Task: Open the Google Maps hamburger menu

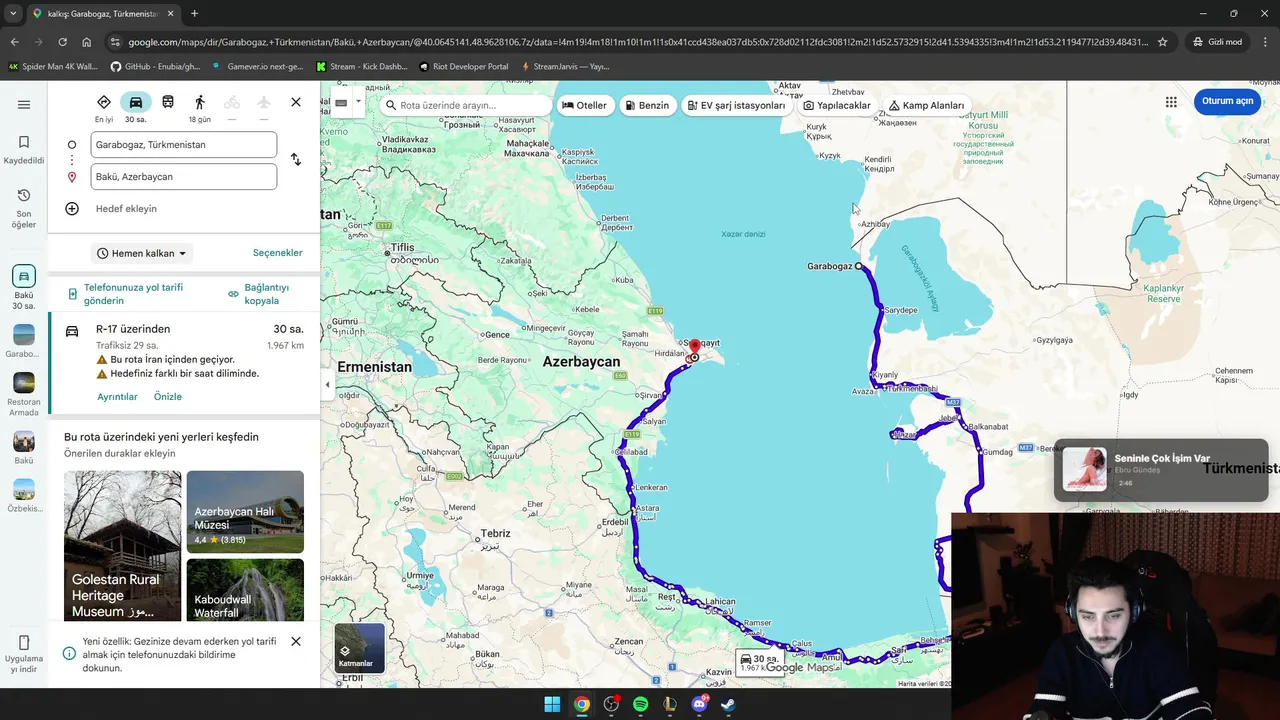Action: [x=24, y=104]
